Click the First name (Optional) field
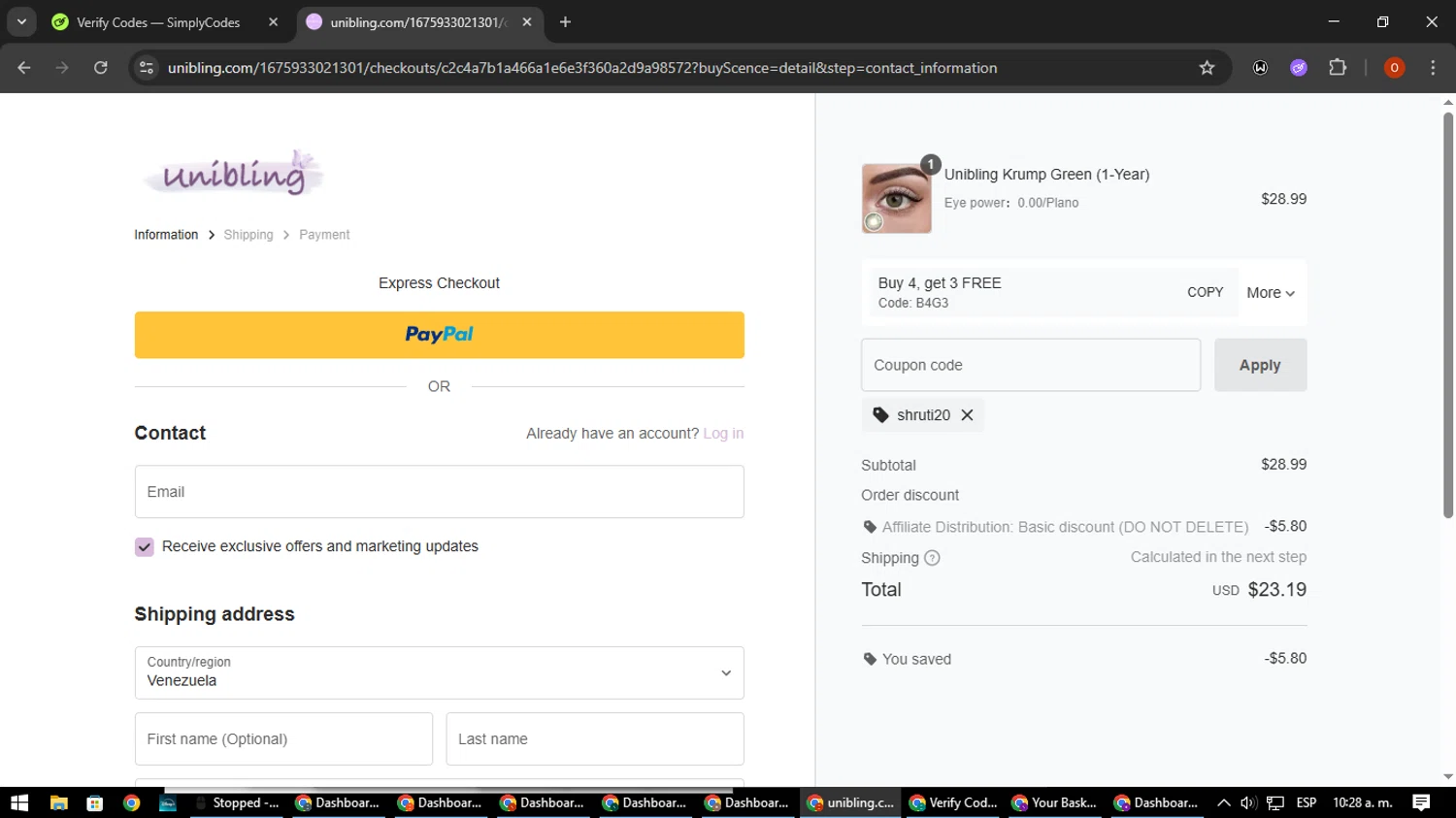This screenshot has width=1456, height=818. point(283,739)
